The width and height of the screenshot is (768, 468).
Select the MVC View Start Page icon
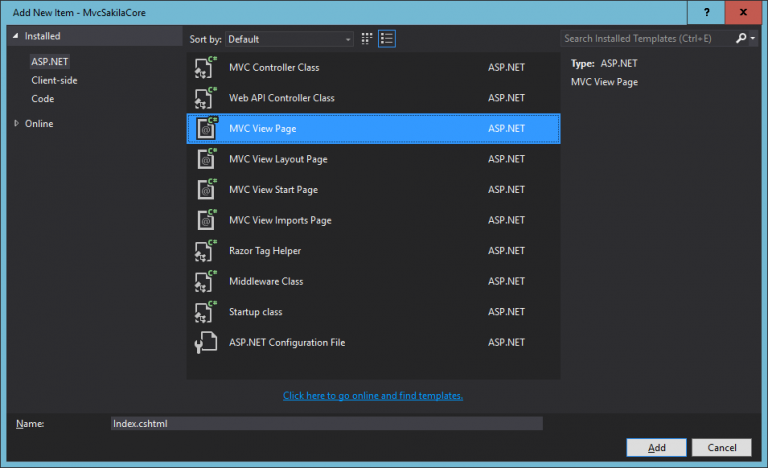pos(205,190)
